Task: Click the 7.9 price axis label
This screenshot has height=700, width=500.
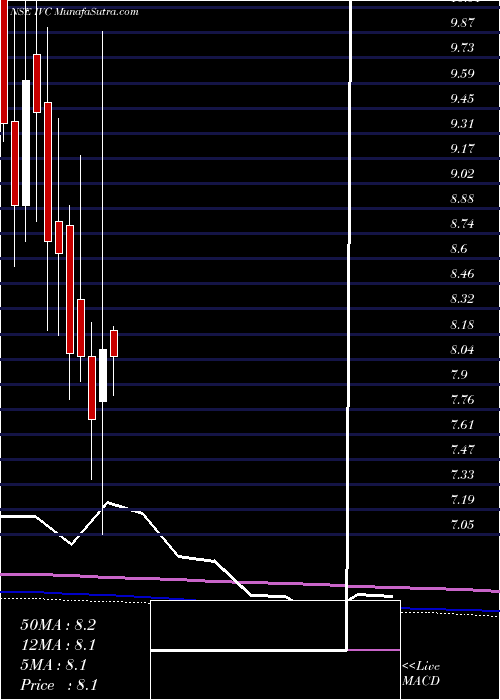Action: 459,374
